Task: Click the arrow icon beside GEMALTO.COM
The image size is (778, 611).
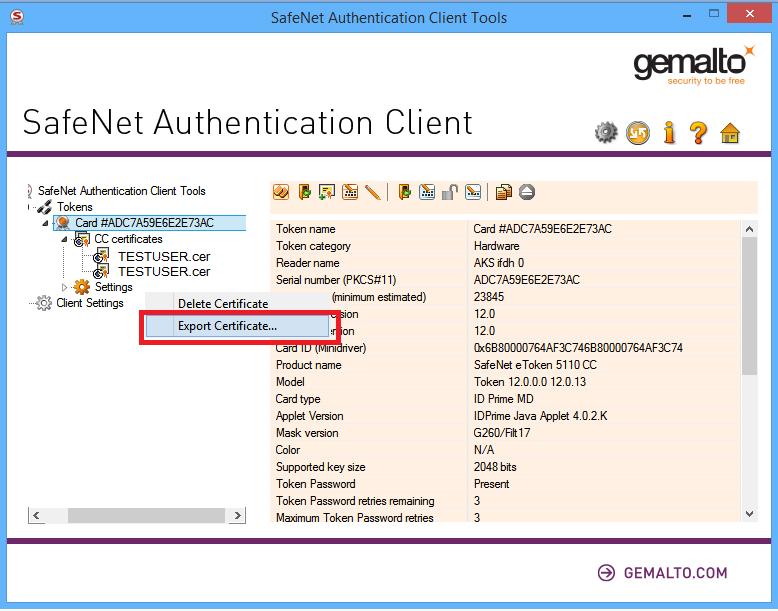Action: (606, 572)
